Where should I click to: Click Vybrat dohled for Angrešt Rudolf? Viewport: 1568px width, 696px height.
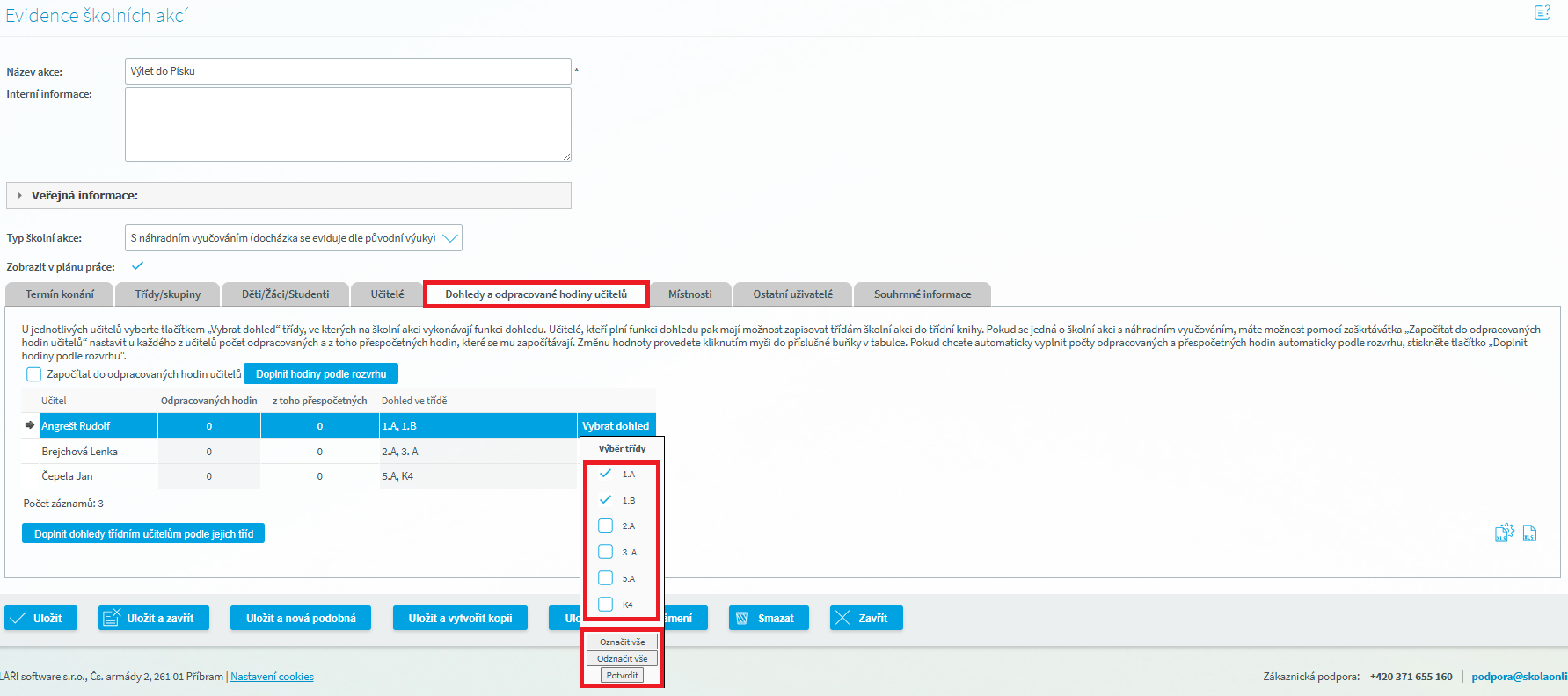[x=616, y=426]
